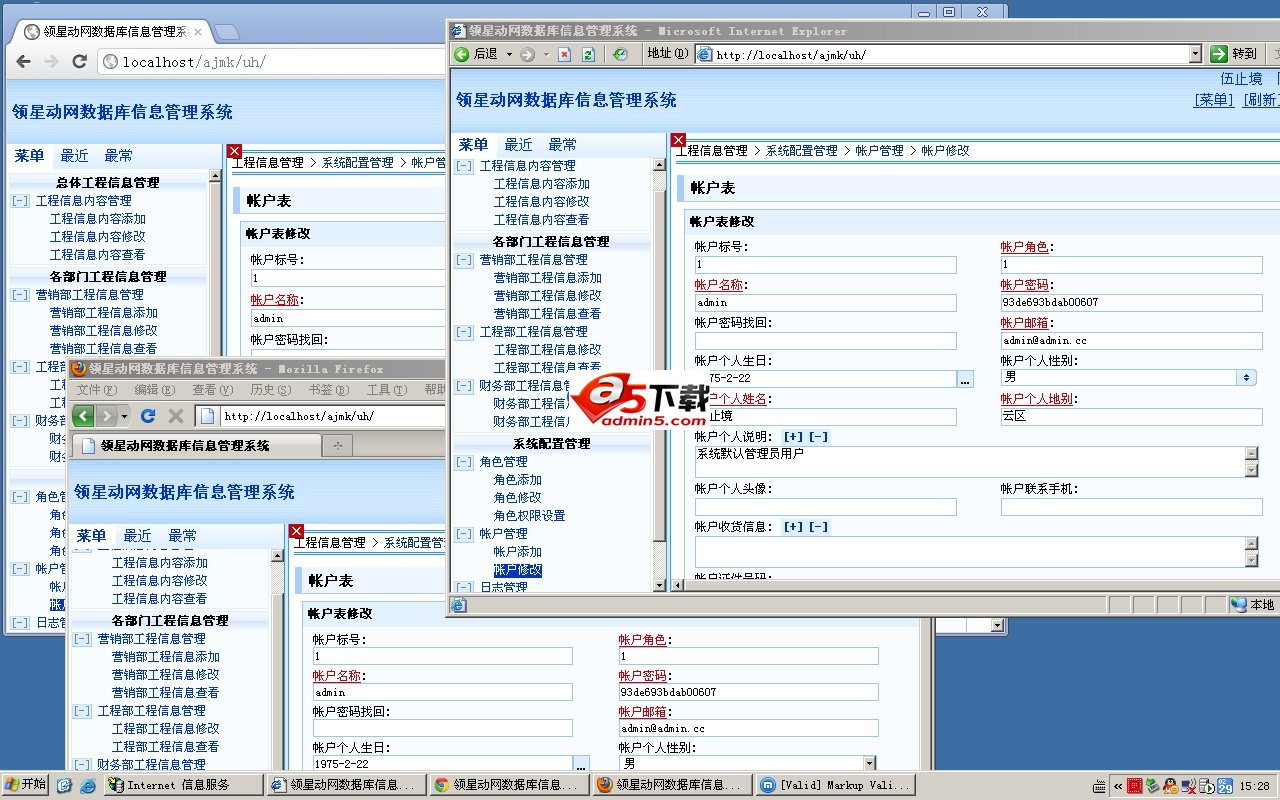Click the red stop-loading icon in IE toolbar
The image size is (1280, 800).
564,55
